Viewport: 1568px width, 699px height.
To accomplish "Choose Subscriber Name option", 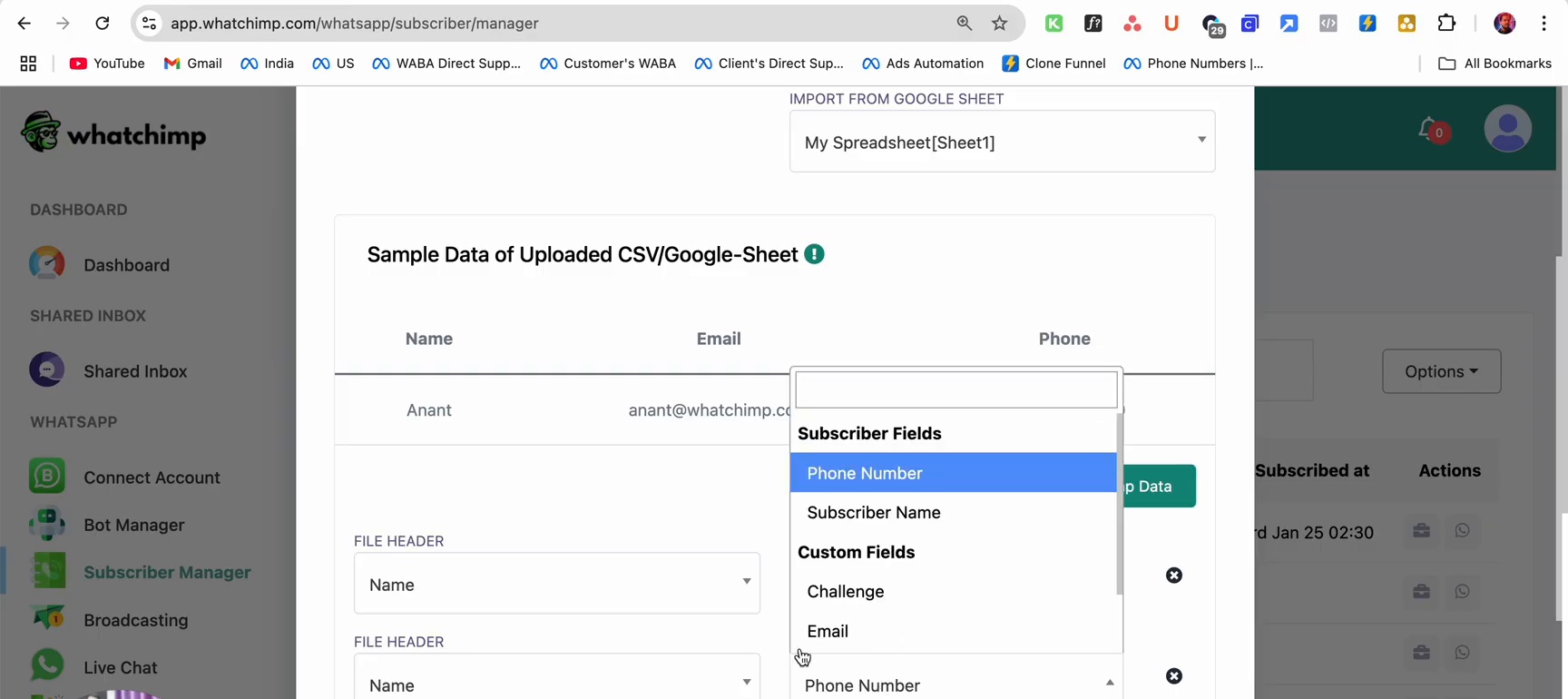I will point(953,513).
